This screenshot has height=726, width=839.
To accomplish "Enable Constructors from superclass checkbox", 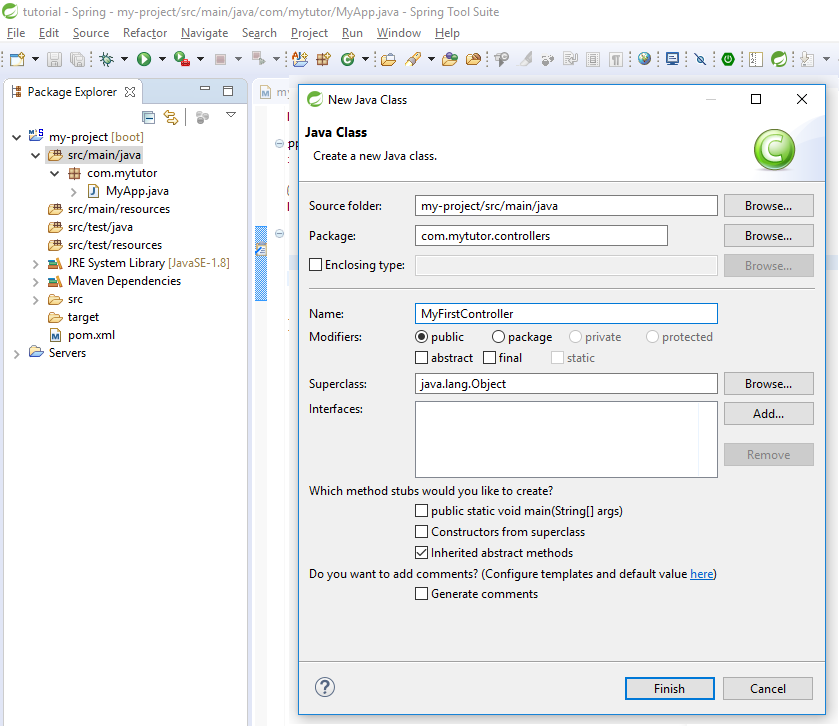I will point(422,532).
